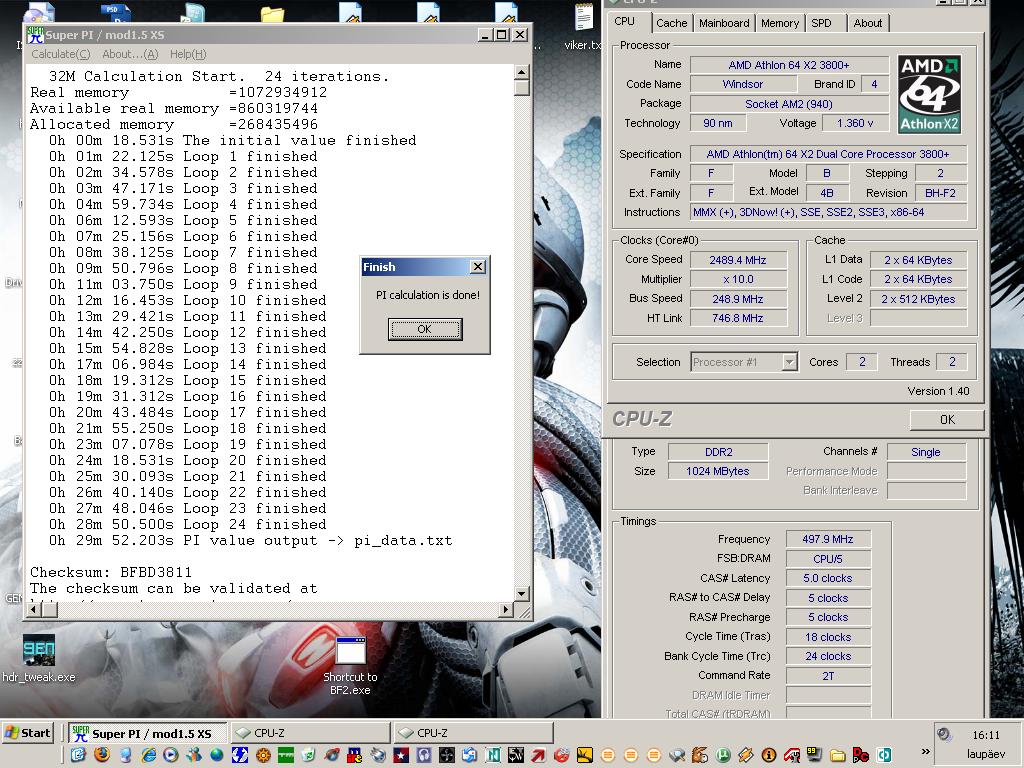This screenshot has height=768, width=1024.
Task: Switch to the Mainboard tab in CPU-Z
Action: pos(724,23)
